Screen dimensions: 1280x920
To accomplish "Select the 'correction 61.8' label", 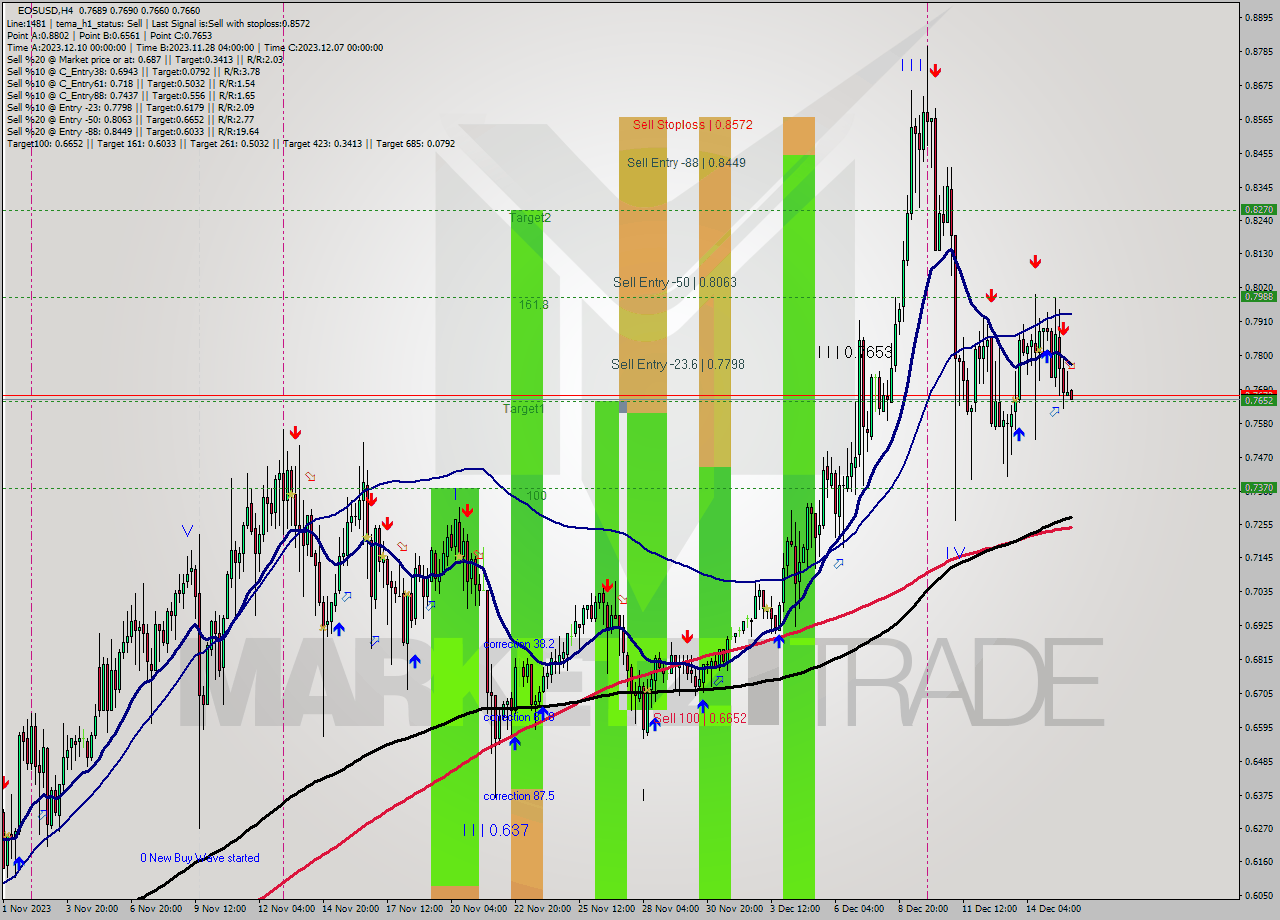I will coord(518,718).
